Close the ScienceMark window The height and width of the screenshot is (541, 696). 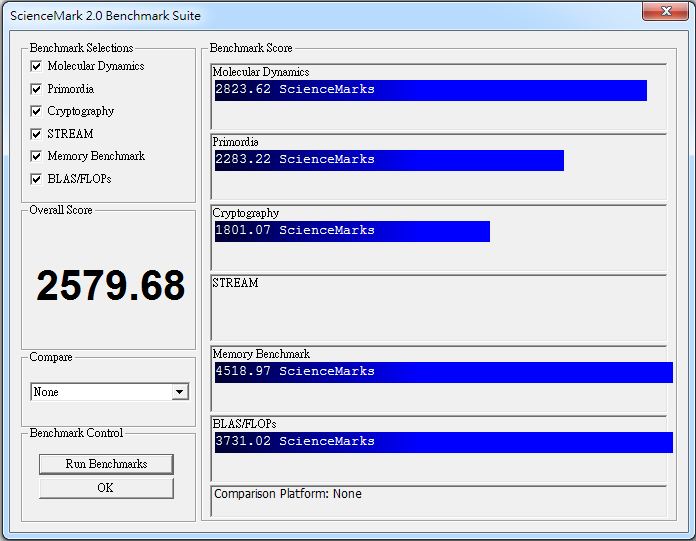665,11
